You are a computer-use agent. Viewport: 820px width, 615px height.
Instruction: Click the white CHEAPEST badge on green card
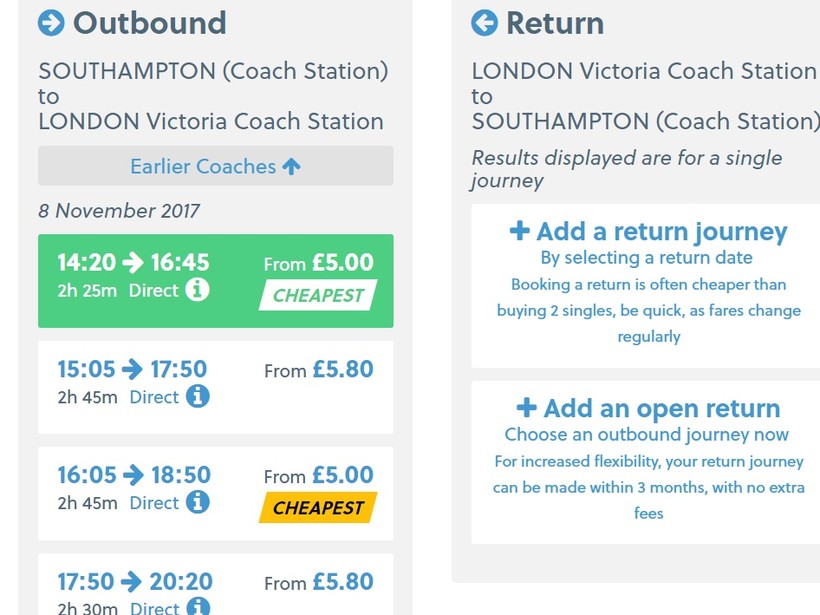pos(318,296)
